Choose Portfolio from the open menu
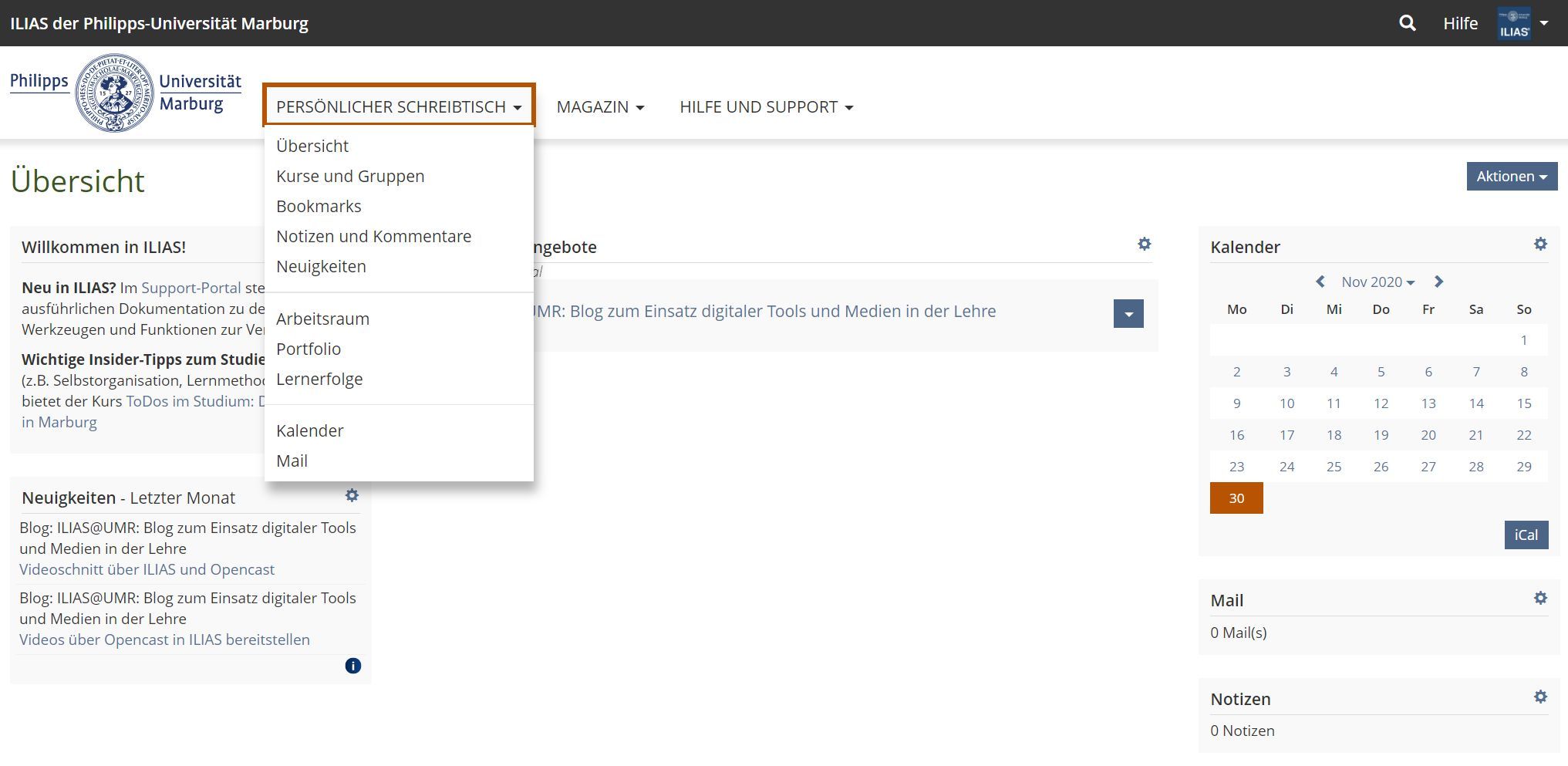Screen dimensions: 1568x766 pos(309,349)
